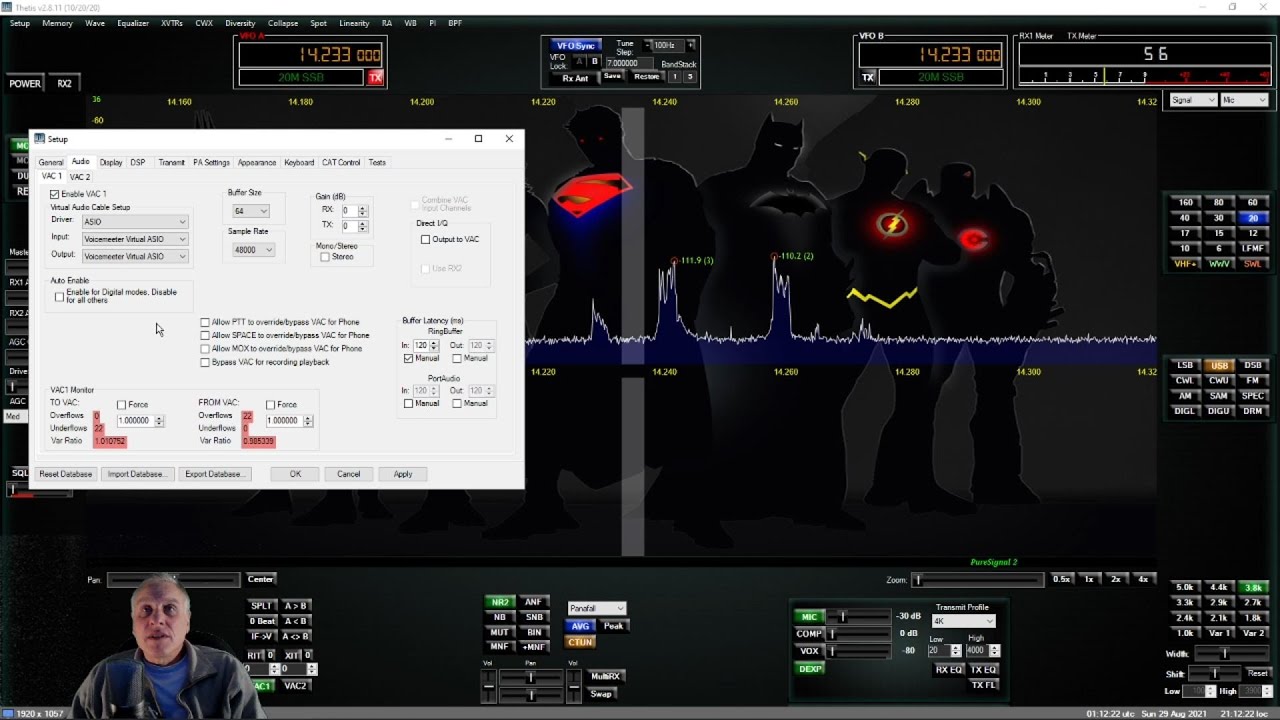Open the TX EQ equalizer
Screen dimensions: 1280x720
984,670
